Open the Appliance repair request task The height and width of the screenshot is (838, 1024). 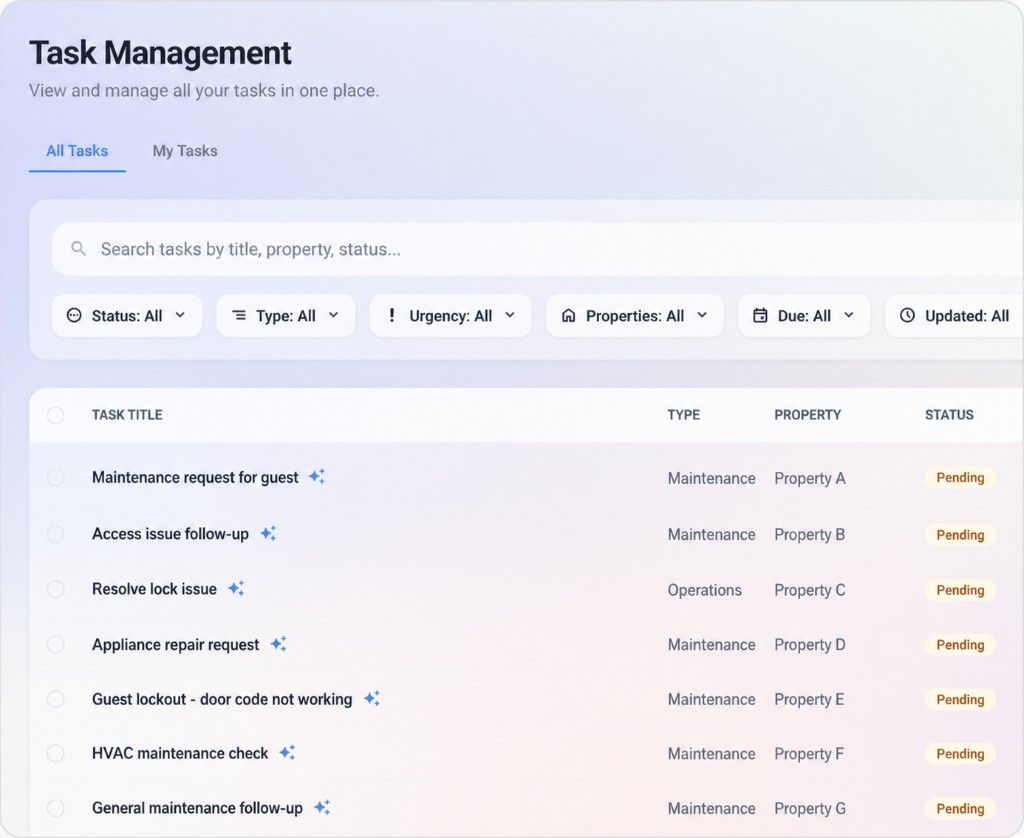click(176, 645)
